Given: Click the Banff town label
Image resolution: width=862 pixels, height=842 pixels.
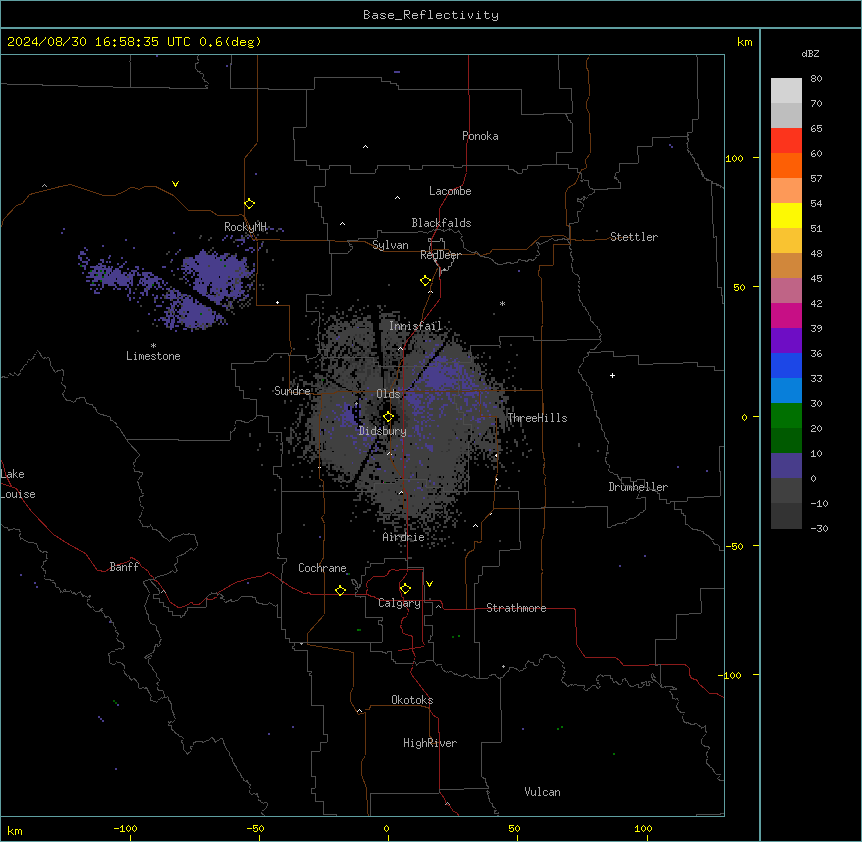Looking at the screenshot, I should pos(124,567).
